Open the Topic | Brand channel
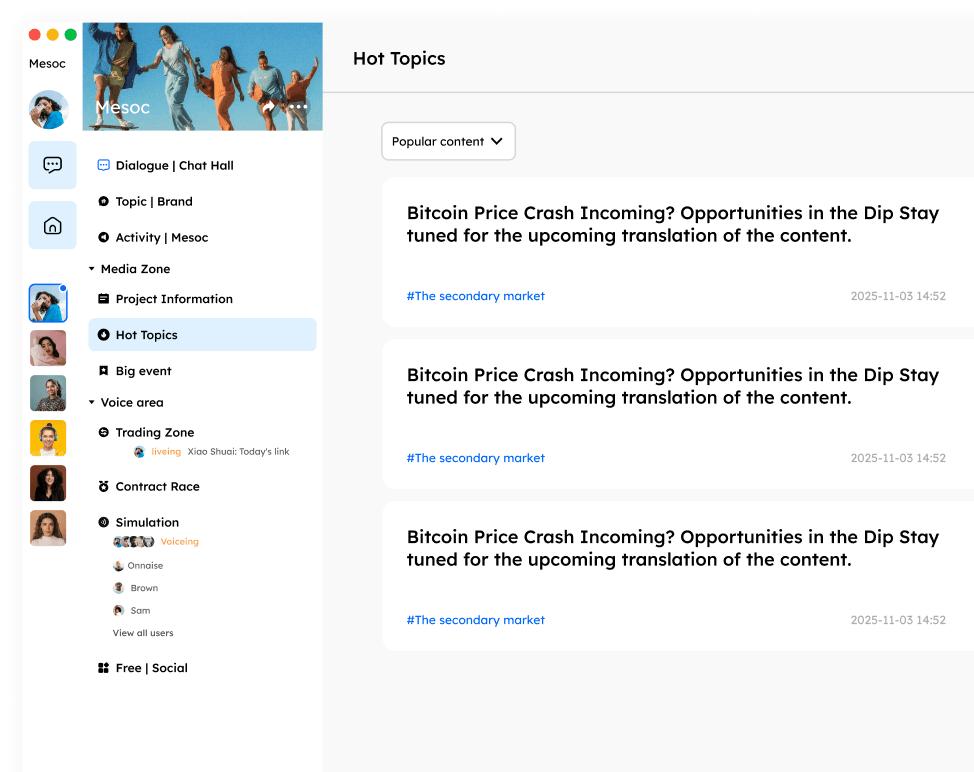This screenshot has height=772, width=974. (x=153, y=202)
